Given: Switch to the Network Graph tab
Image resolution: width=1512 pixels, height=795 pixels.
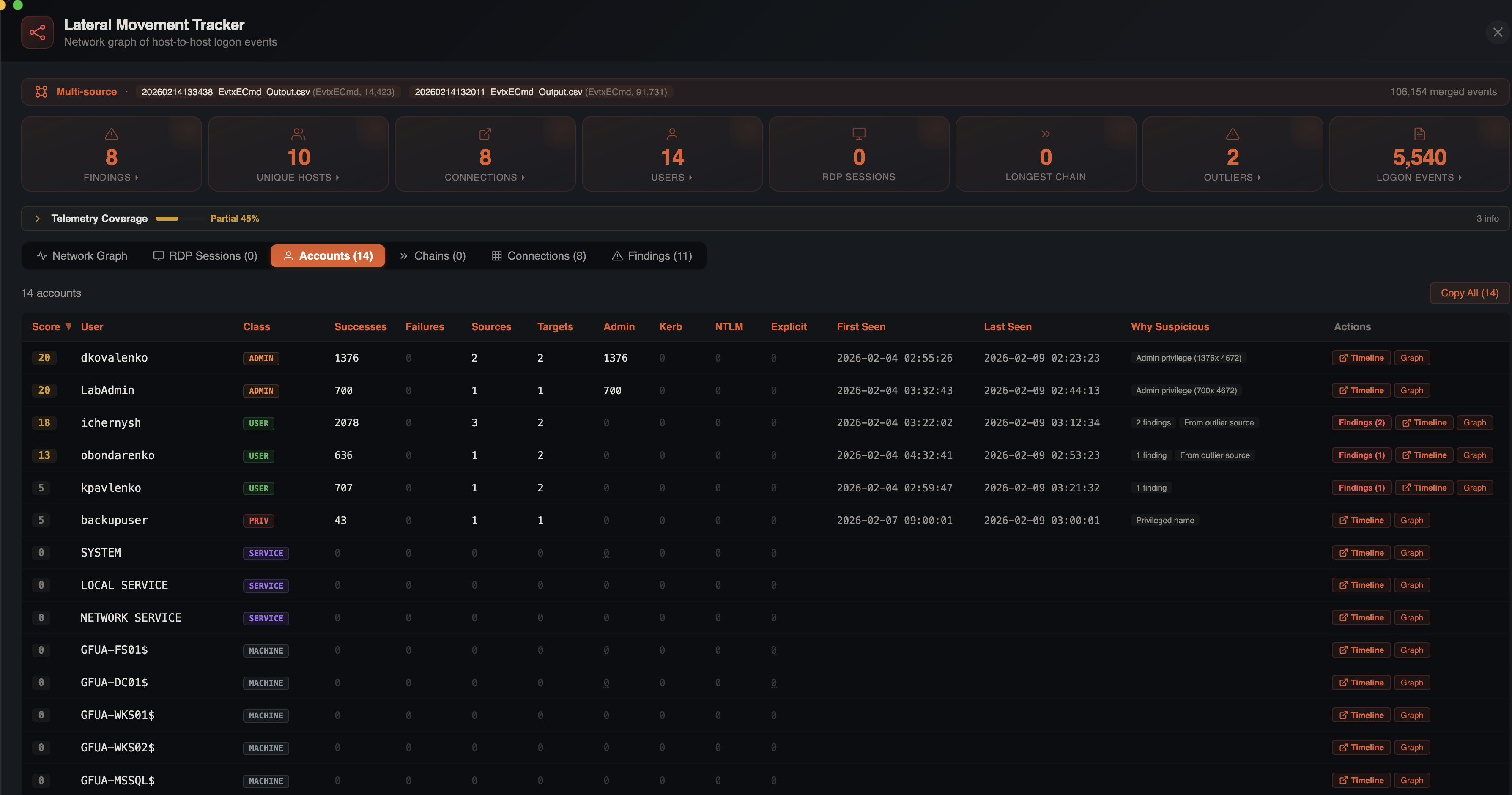Looking at the screenshot, I should pos(82,256).
